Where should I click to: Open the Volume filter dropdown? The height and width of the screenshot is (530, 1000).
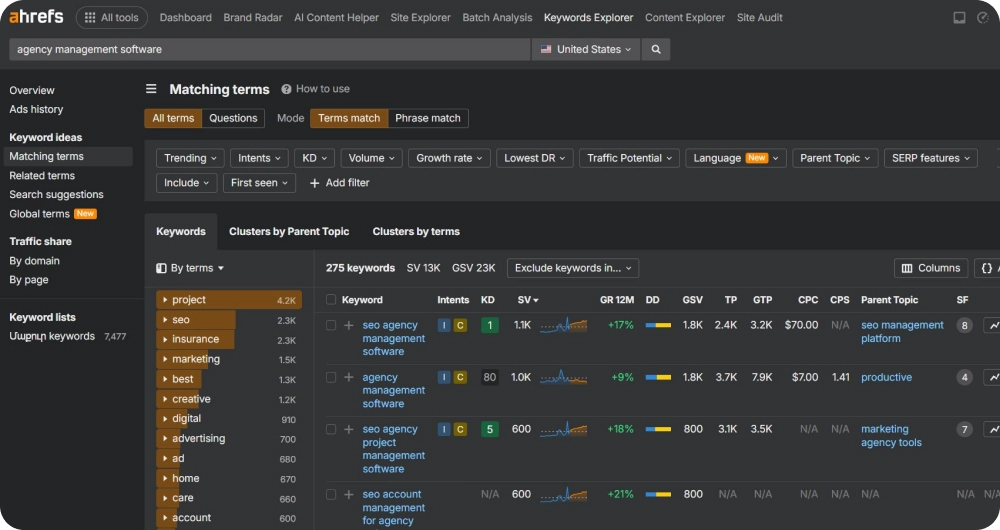pyautogui.click(x=371, y=158)
